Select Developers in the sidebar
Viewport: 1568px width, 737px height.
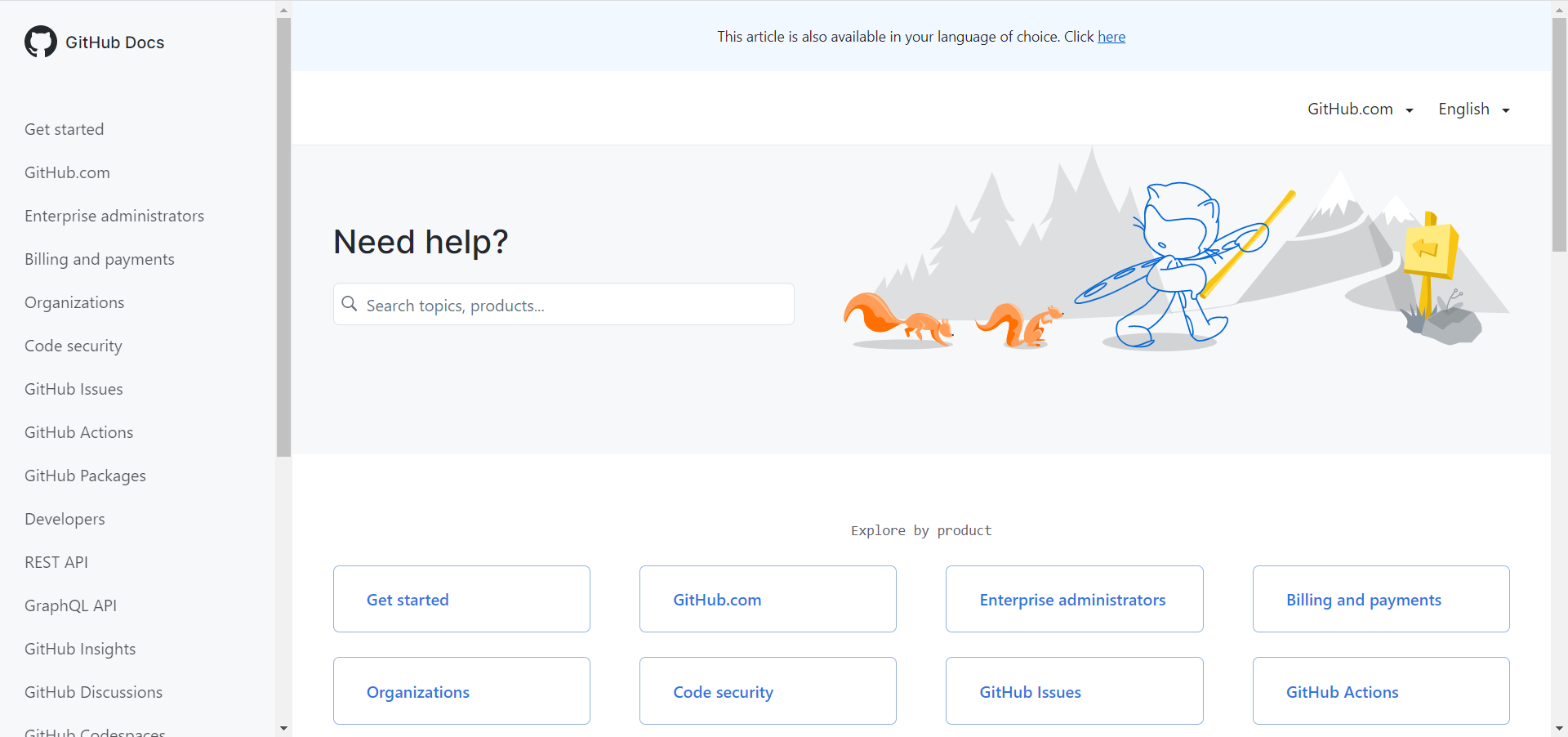click(x=65, y=519)
